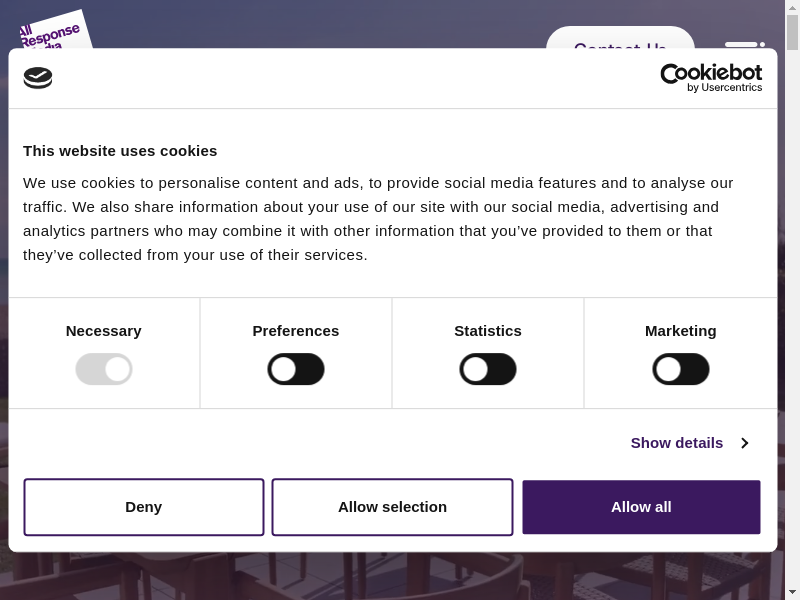Turn on the Marketing cookies switch

click(x=681, y=369)
